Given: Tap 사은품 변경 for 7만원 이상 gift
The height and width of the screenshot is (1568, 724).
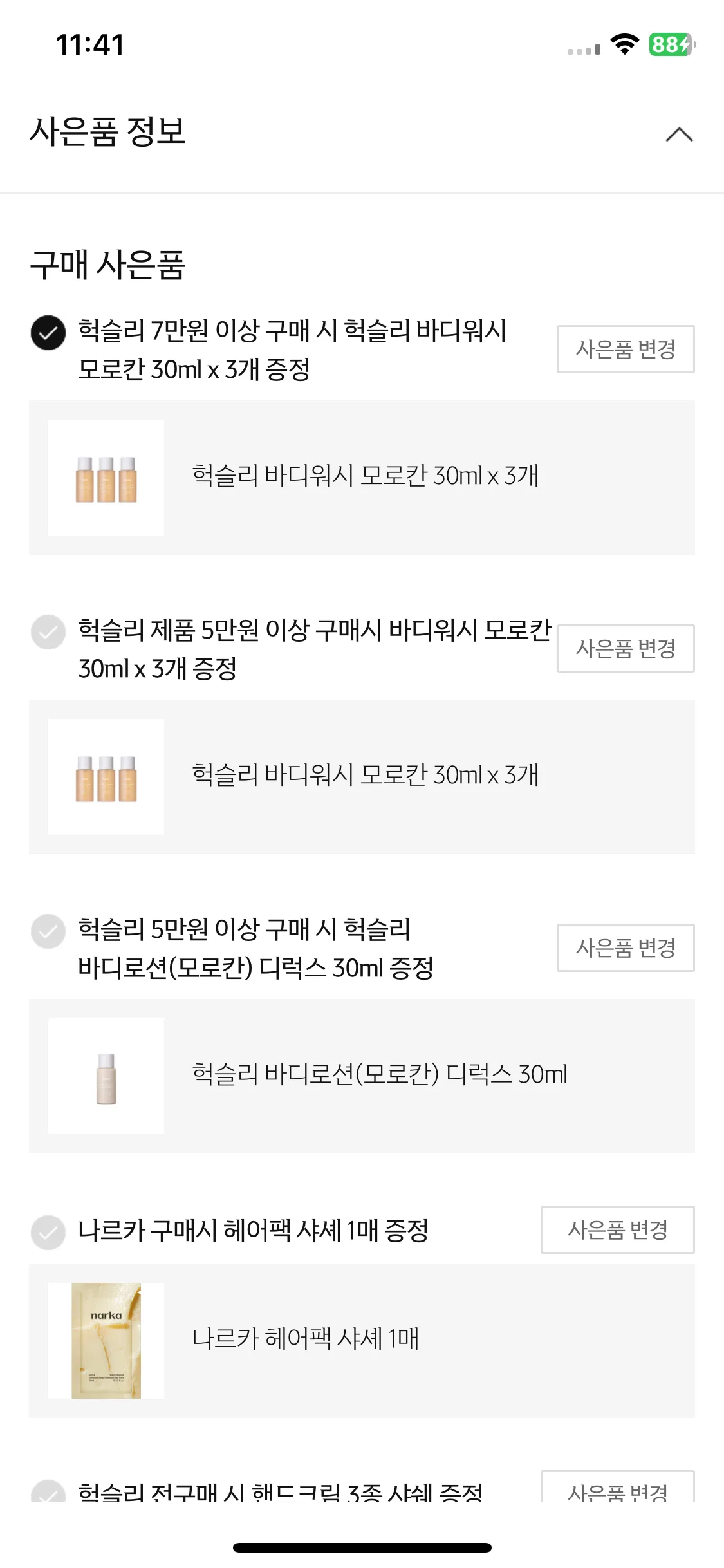Looking at the screenshot, I should point(626,349).
